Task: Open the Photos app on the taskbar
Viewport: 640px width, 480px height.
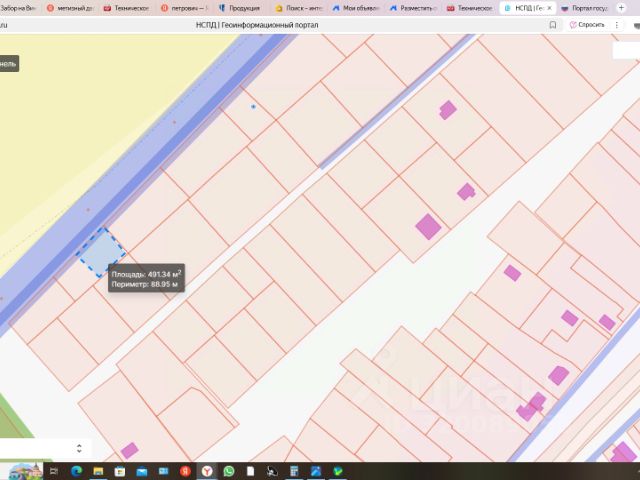Action: (316, 471)
